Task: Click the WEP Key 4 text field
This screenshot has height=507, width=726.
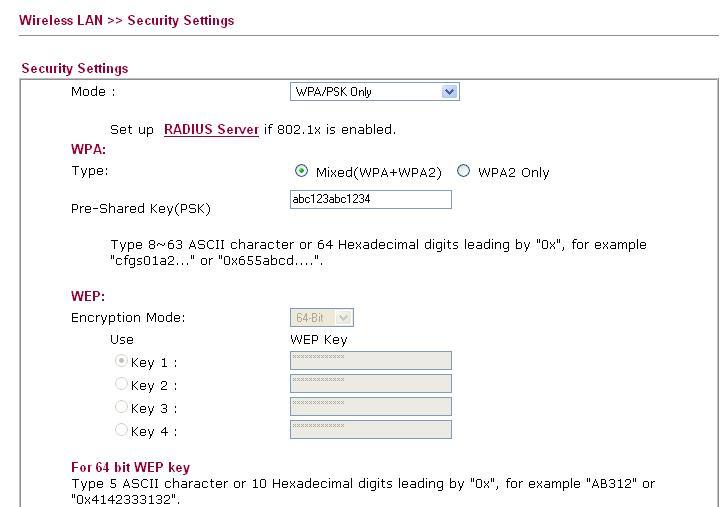Action: 370,430
